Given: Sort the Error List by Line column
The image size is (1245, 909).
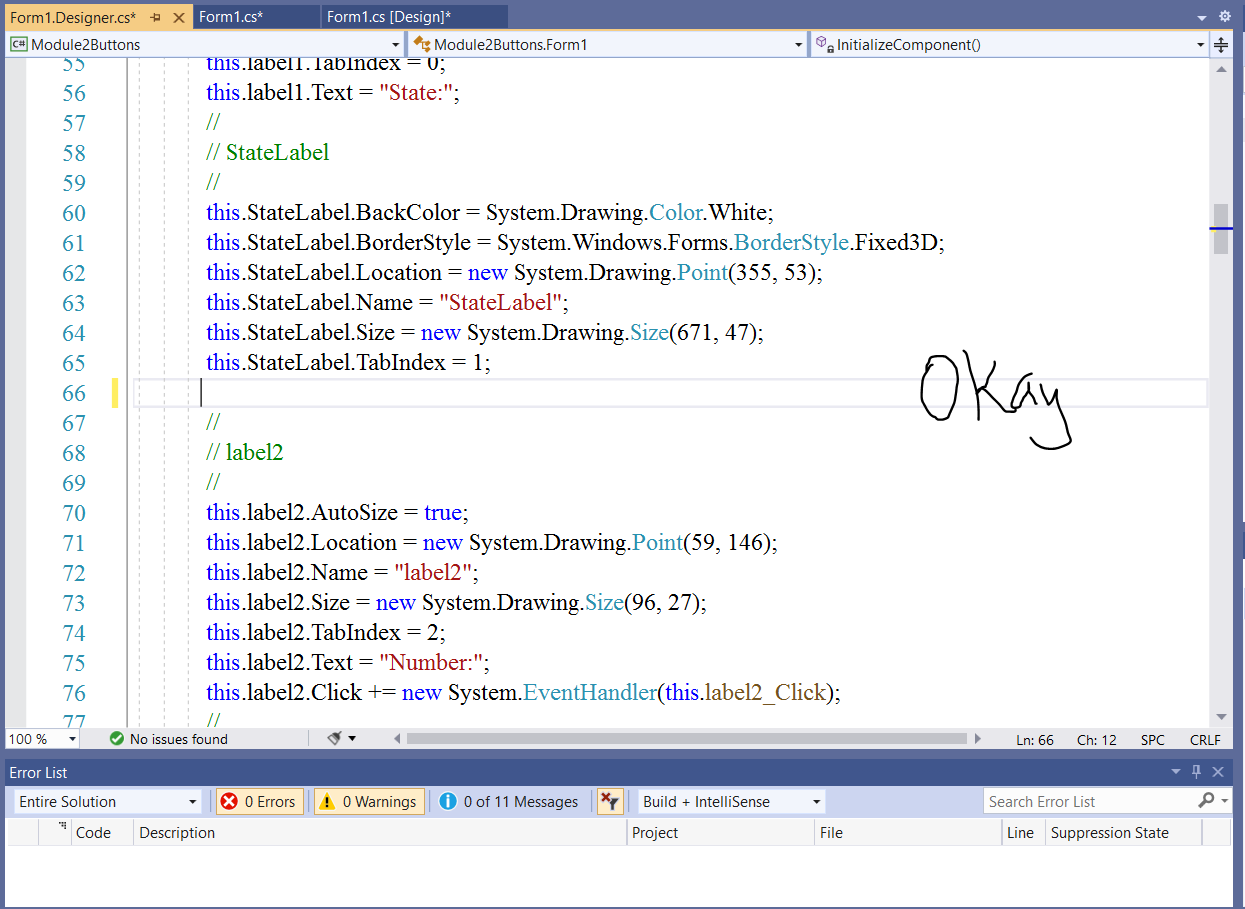Looking at the screenshot, I should tap(1022, 832).
